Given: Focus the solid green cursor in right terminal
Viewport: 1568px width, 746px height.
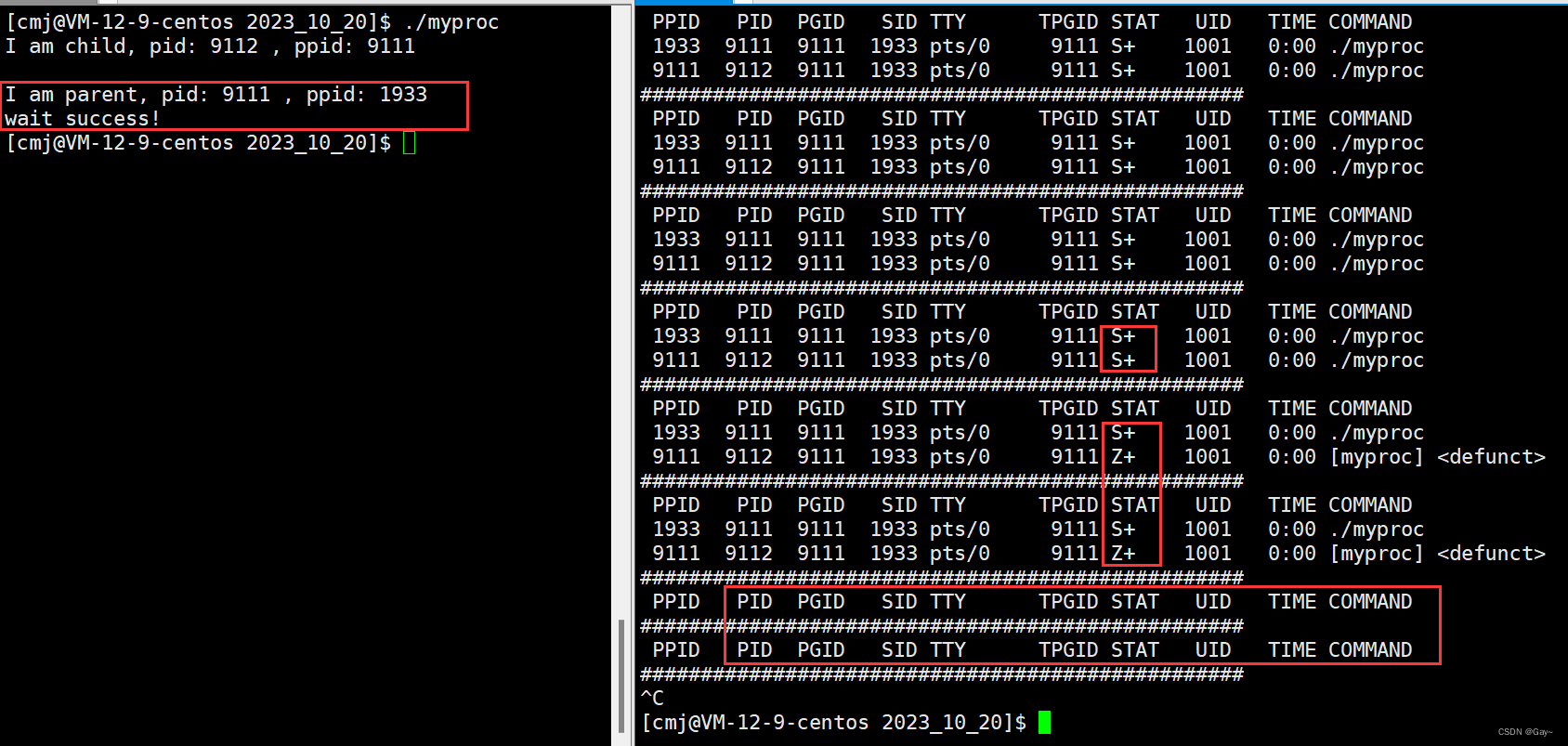Looking at the screenshot, I should [1044, 723].
